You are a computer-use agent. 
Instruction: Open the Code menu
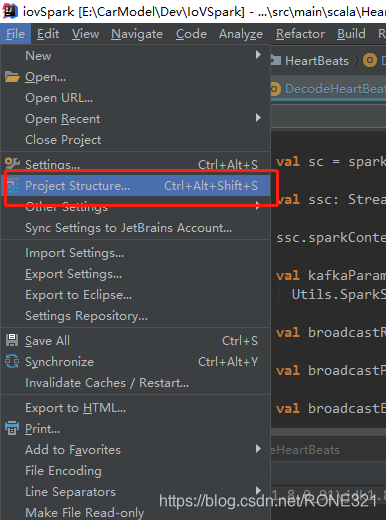(x=191, y=34)
